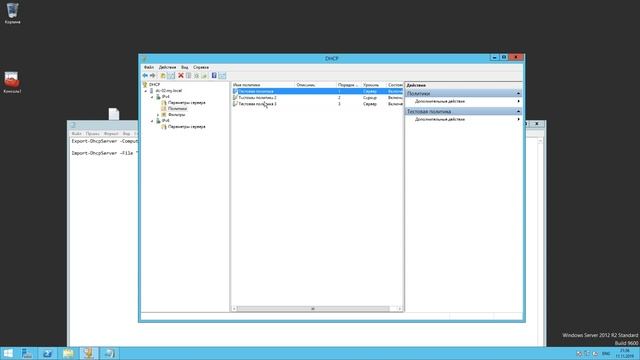640x360 pixels.
Task: Click the right arrow of list scrollbar
Action: [400, 309]
